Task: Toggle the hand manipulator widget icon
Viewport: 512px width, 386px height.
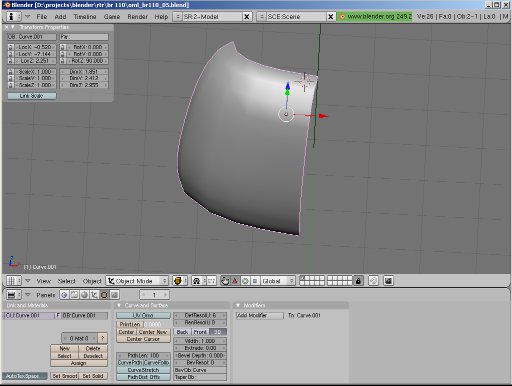Action: pos(225,281)
